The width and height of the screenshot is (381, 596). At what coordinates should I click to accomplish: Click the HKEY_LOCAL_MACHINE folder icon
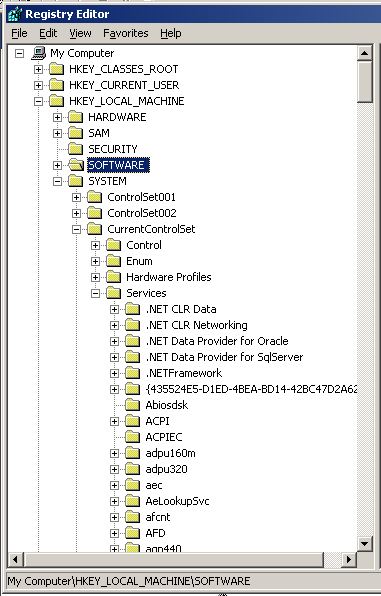point(57,101)
